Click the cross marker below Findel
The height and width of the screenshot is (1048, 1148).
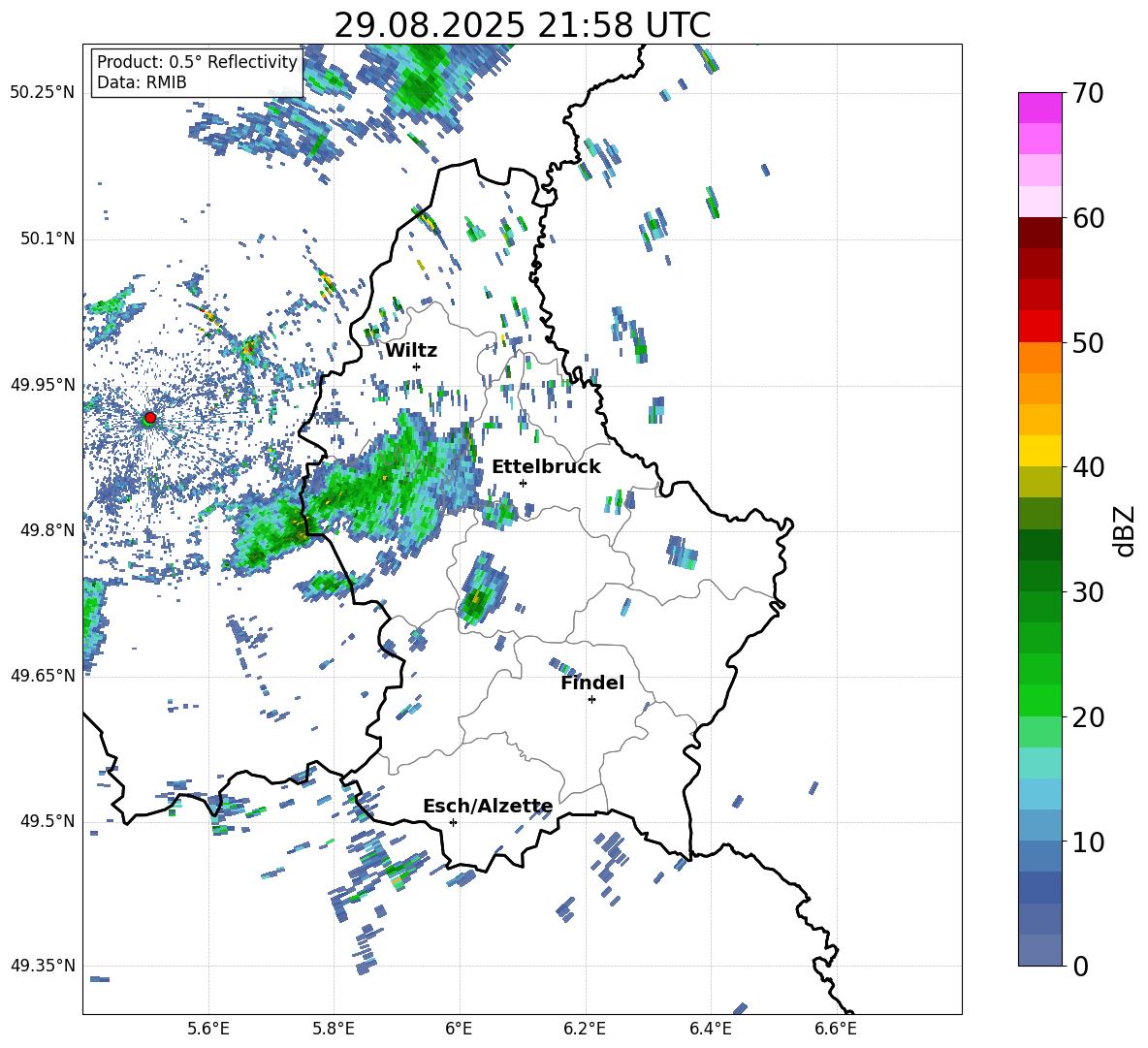(591, 700)
